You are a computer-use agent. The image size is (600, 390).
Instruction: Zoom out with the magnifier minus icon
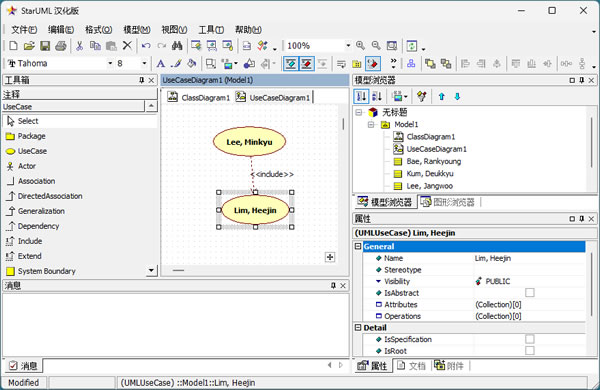coord(376,46)
